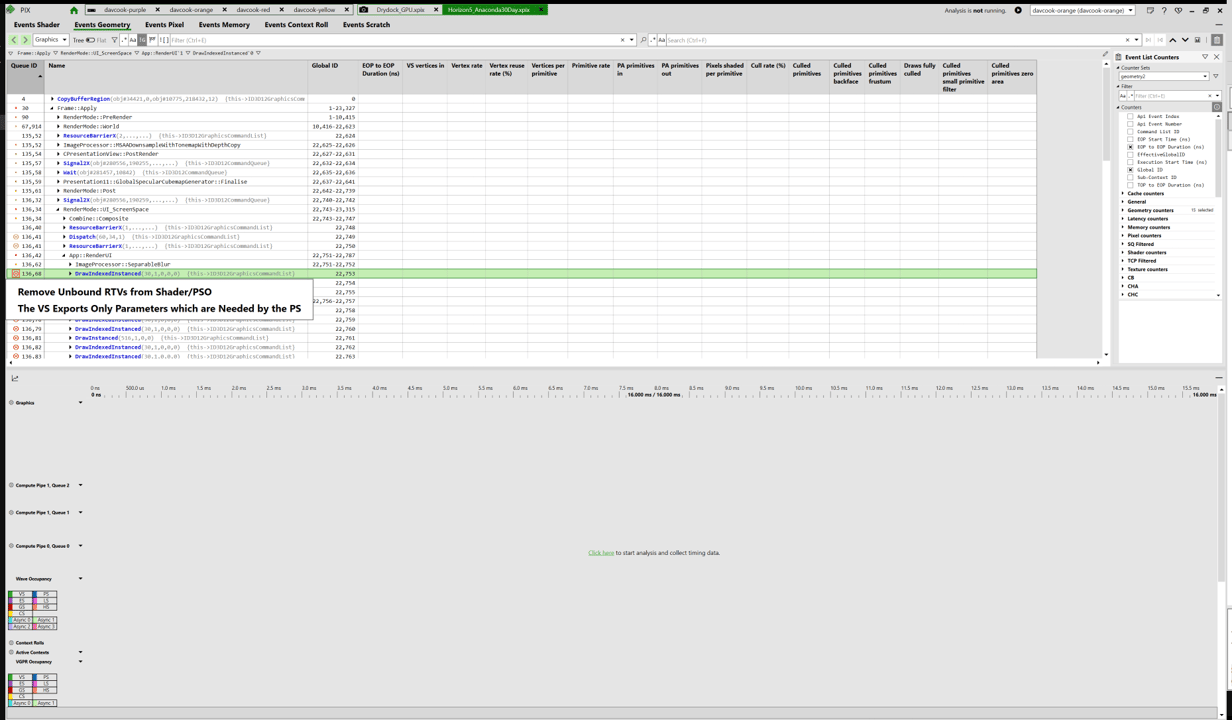
Task: Check EOP Start Time (ns) counter
Action: (1130, 139)
